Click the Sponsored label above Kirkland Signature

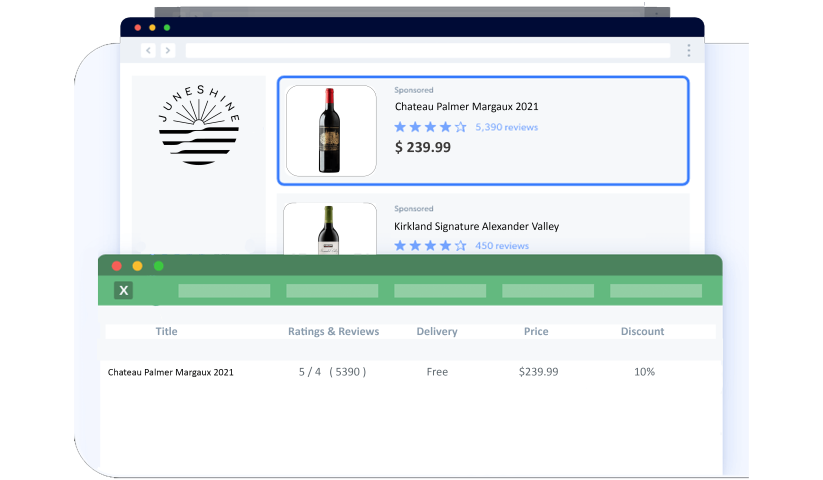click(x=414, y=209)
